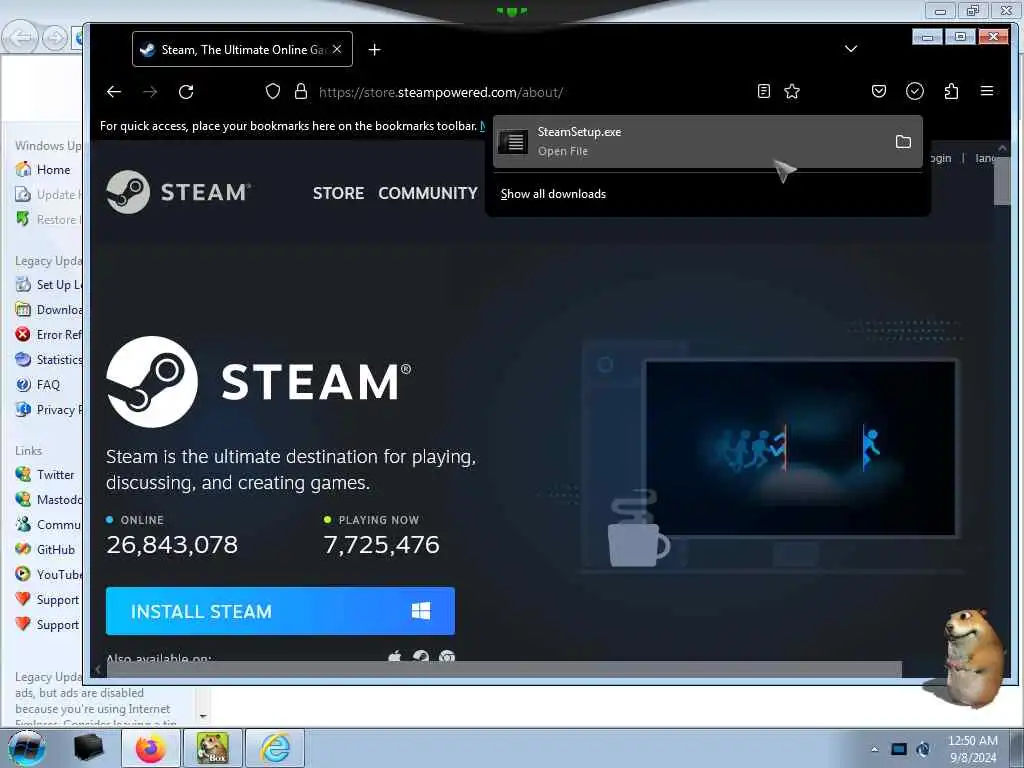This screenshot has width=1024, height=768.
Task: Click the Steam Deck platform icon
Action: (x=421, y=656)
